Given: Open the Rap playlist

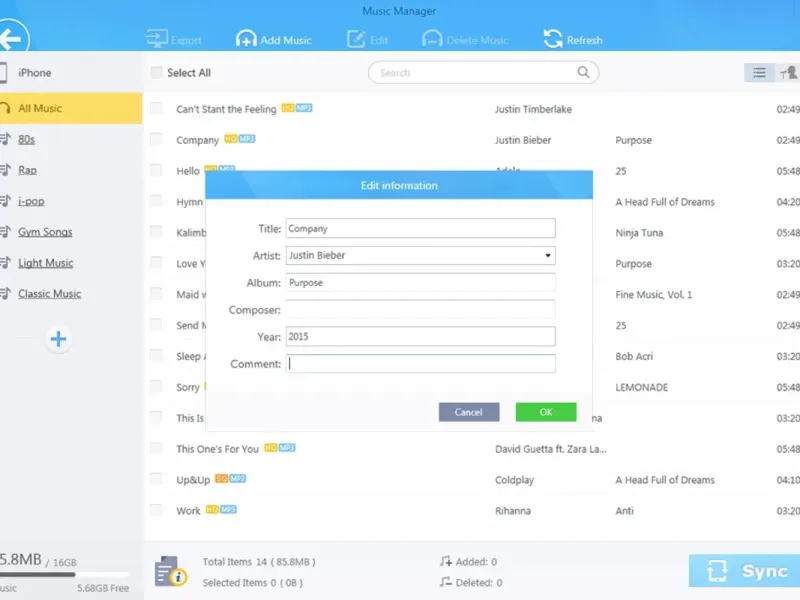Looking at the screenshot, I should coord(28,170).
